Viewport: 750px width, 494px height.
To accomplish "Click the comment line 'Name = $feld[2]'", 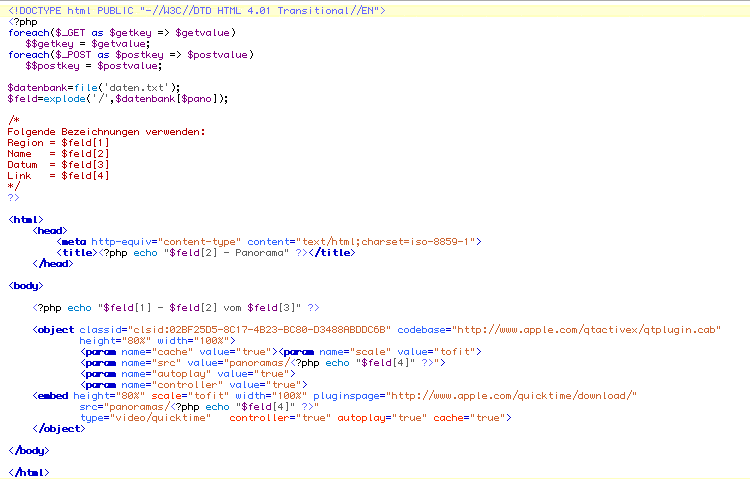I will pos(58,154).
